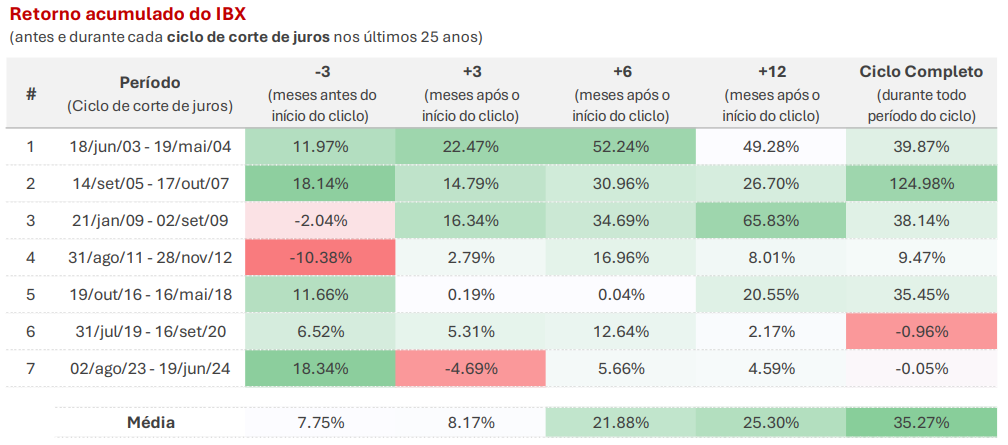The height and width of the screenshot is (445, 1008).
Task: Click the "-3" months column header
Action: pos(323,72)
